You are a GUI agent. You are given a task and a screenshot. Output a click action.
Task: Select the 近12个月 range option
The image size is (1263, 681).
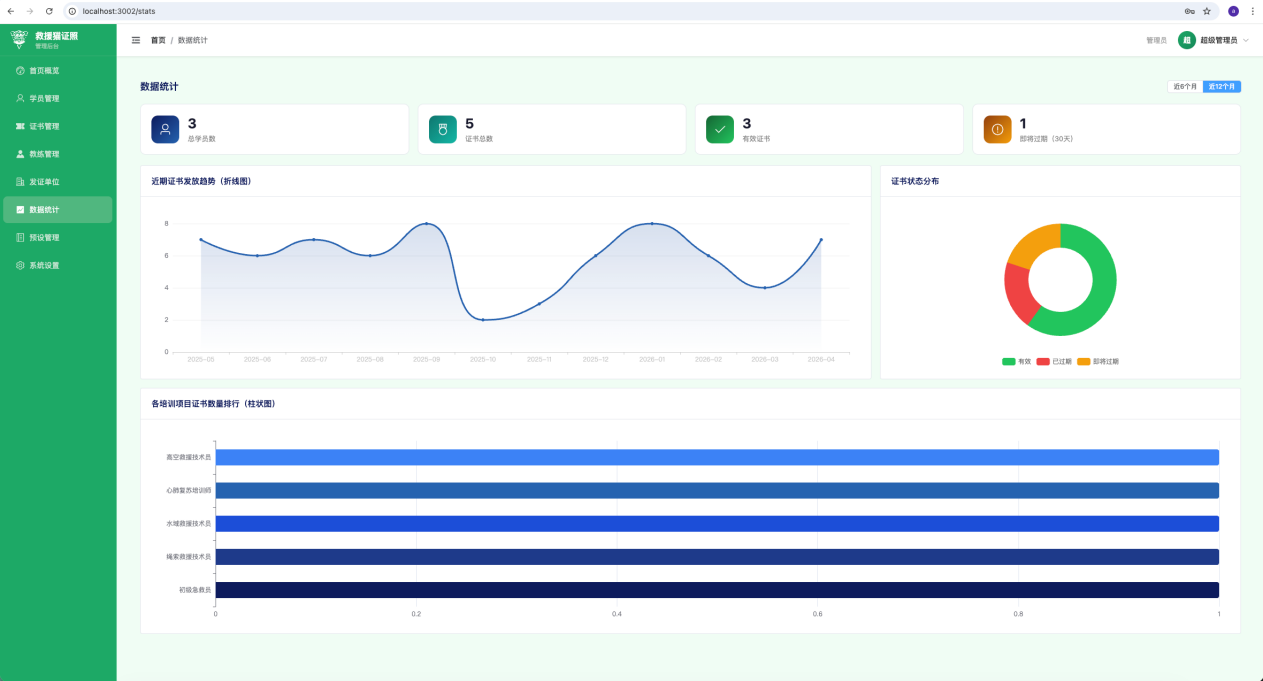[x=1222, y=87]
